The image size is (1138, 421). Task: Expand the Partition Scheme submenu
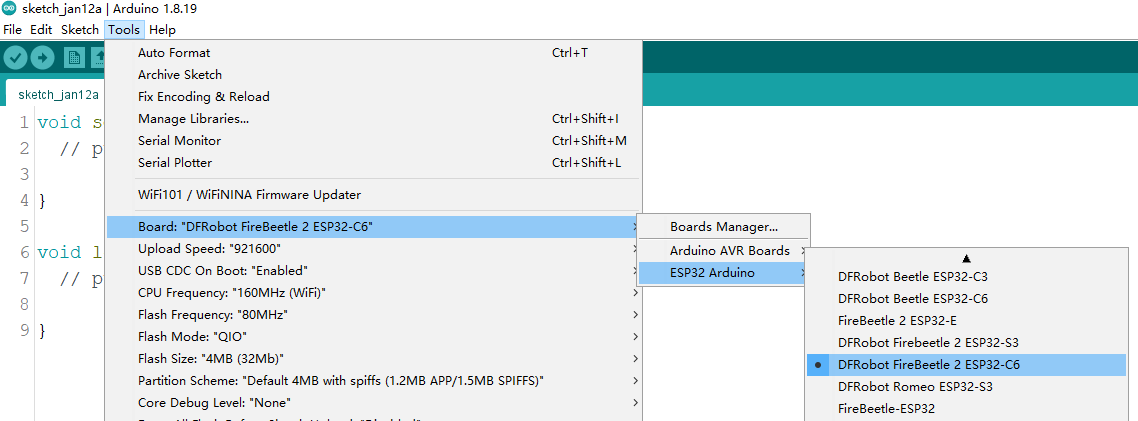tap(374, 380)
